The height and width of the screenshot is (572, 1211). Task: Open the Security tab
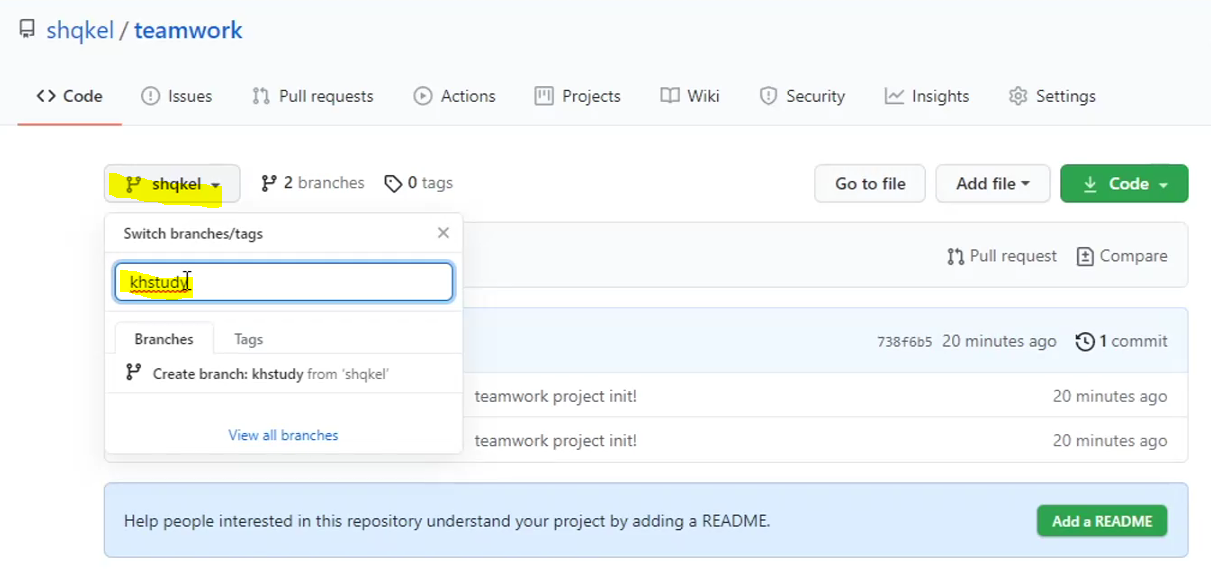[803, 96]
